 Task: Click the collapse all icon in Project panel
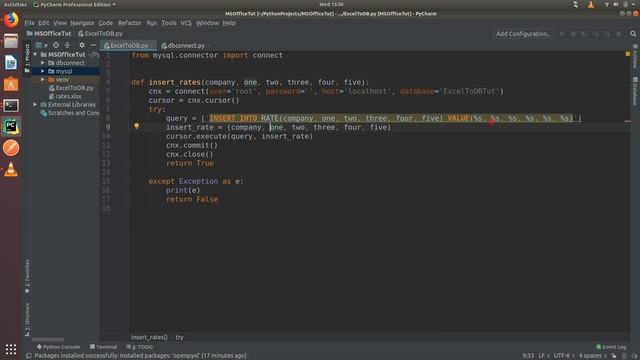click(x=67, y=45)
